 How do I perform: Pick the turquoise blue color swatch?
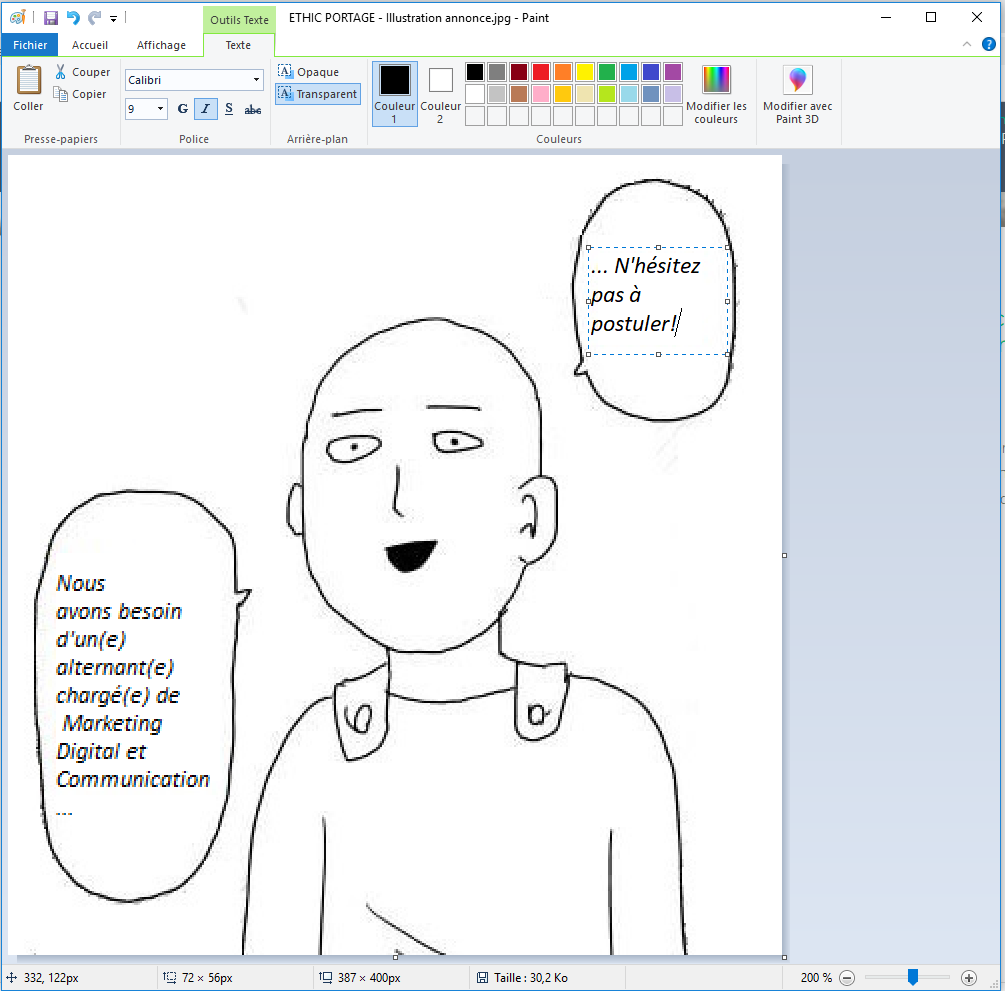click(x=629, y=72)
